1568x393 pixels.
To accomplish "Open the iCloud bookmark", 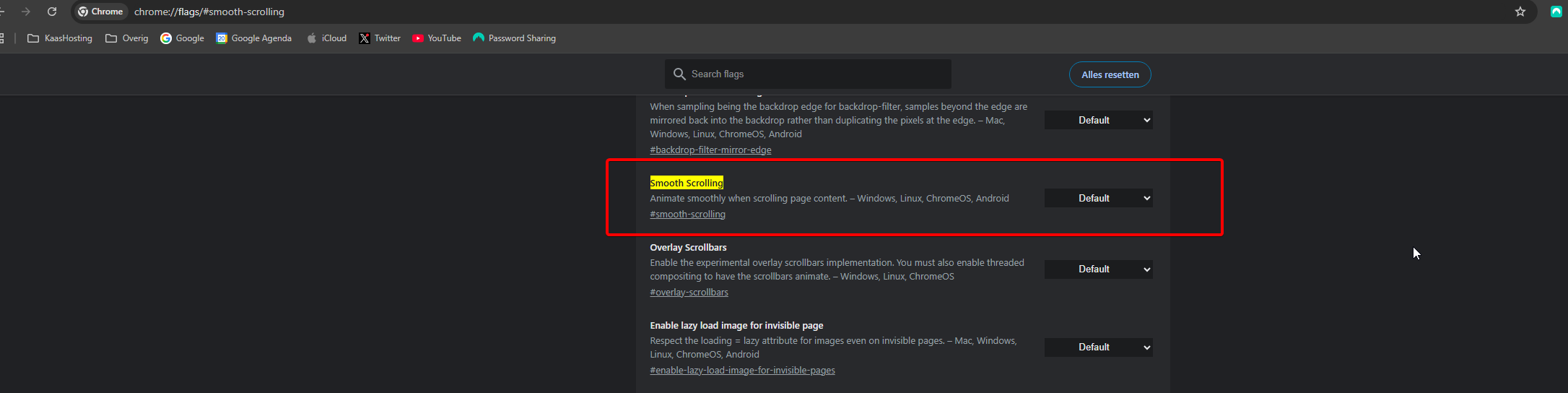I will (326, 38).
